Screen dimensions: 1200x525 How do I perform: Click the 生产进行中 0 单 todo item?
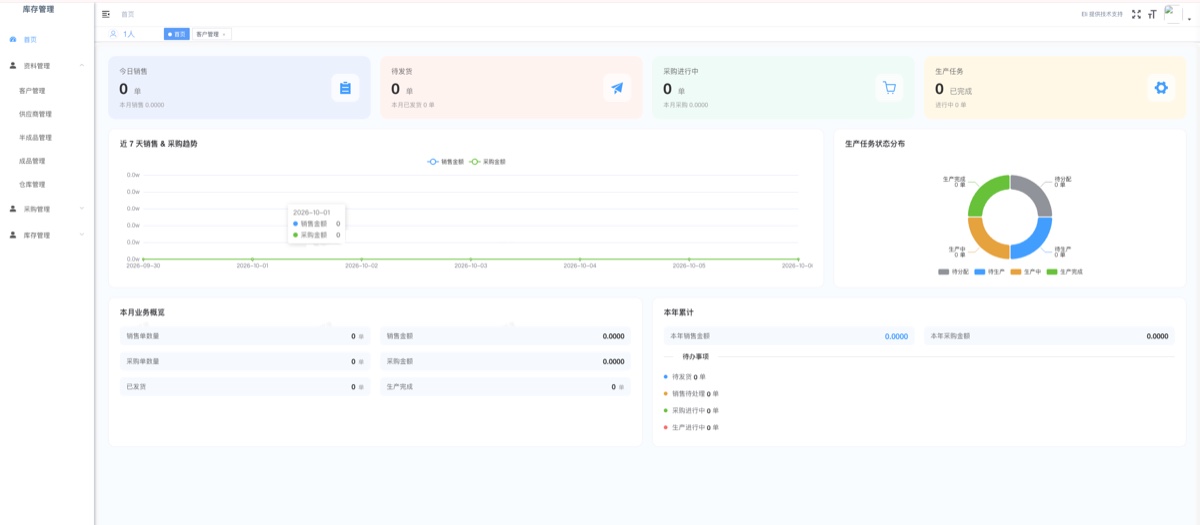[695, 427]
